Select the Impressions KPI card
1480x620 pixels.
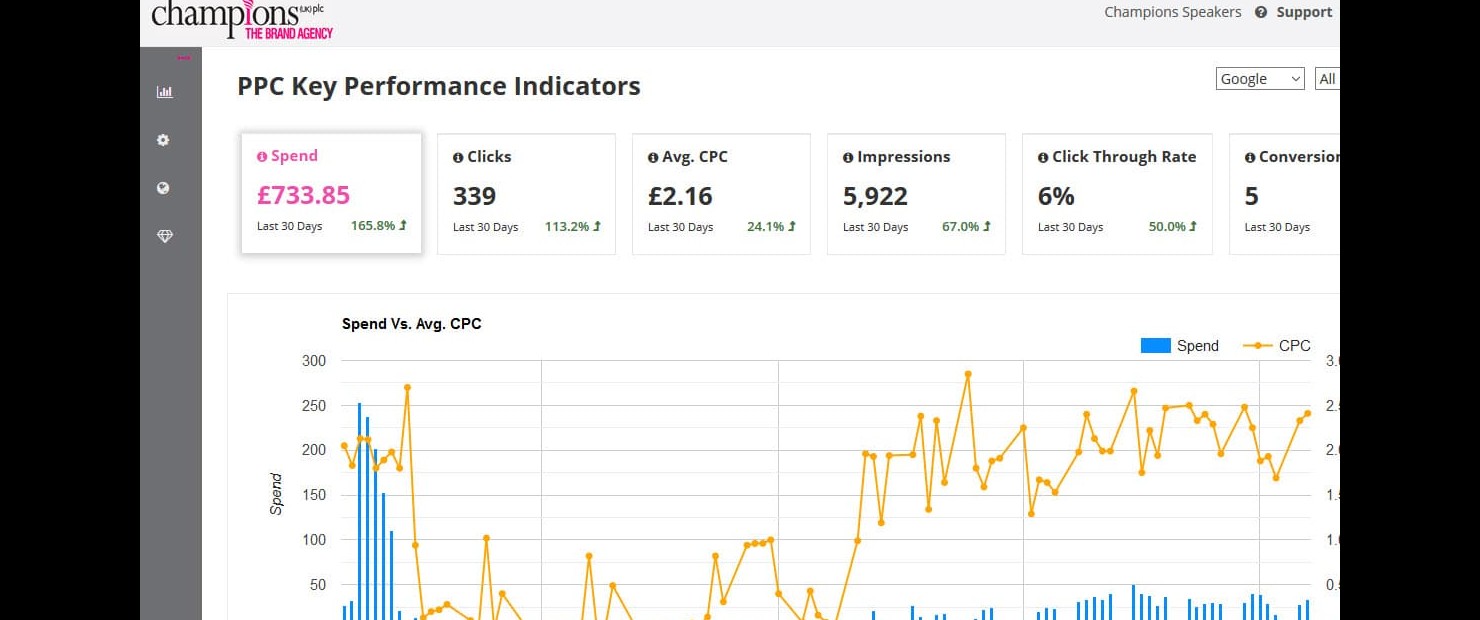916,195
